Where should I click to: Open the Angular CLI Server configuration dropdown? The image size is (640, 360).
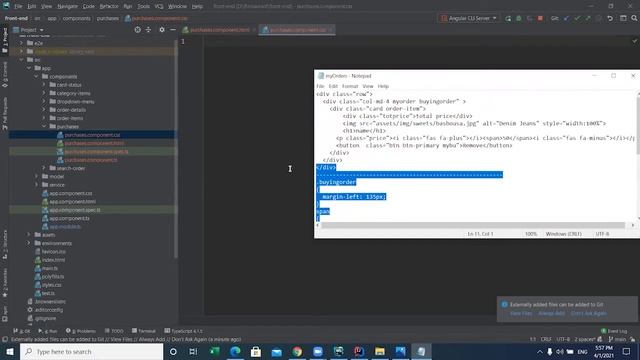pyautogui.click(x=469, y=18)
